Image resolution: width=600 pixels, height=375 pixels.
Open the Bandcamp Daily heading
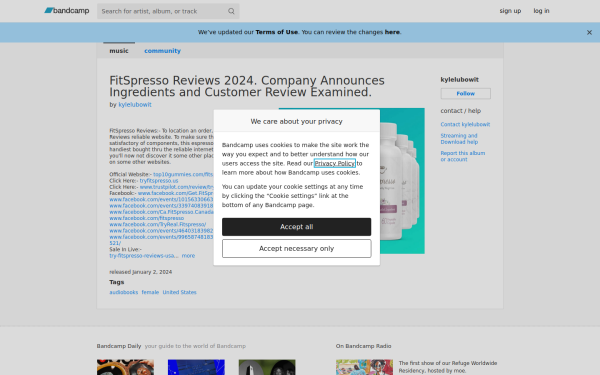pyautogui.click(x=119, y=346)
